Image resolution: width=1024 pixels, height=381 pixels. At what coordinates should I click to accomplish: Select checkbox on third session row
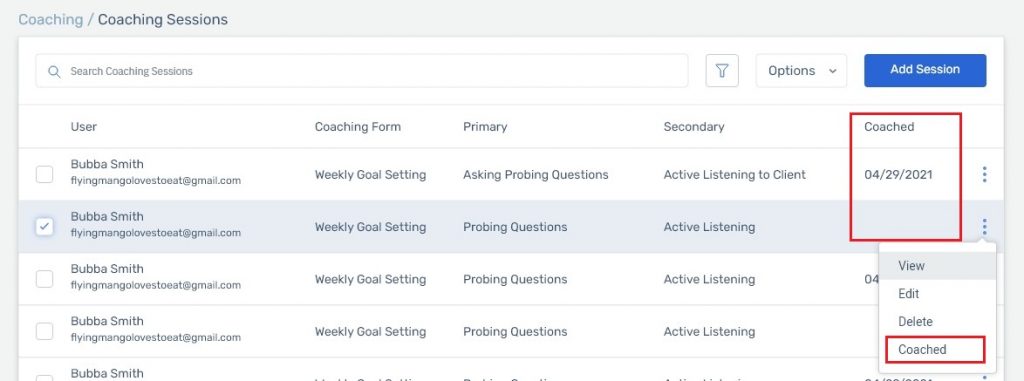click(x=44, y=279)
